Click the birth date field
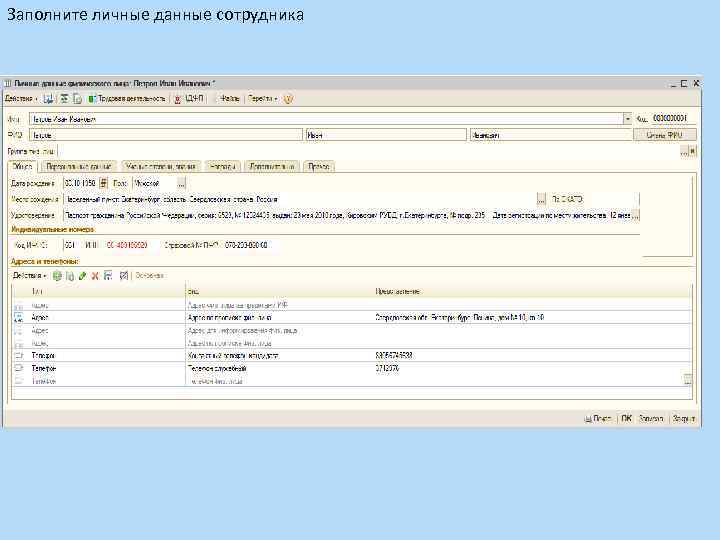Screen dimensions: 720x540 [x=81, y=183]
